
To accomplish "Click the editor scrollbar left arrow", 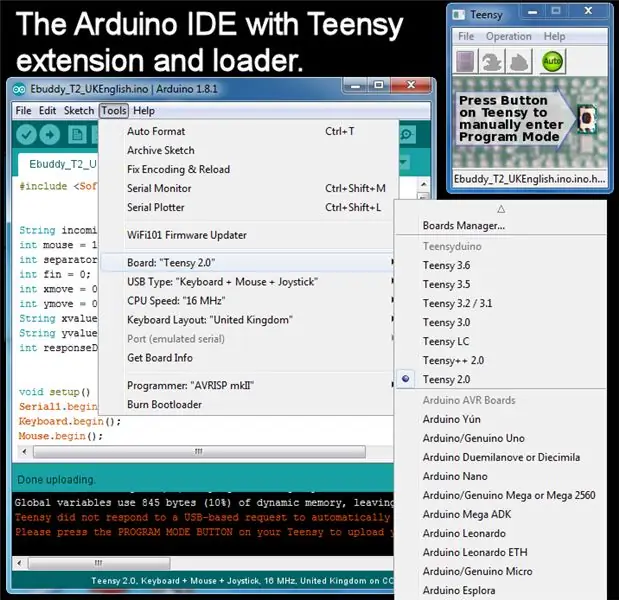I will click(24, 451).
